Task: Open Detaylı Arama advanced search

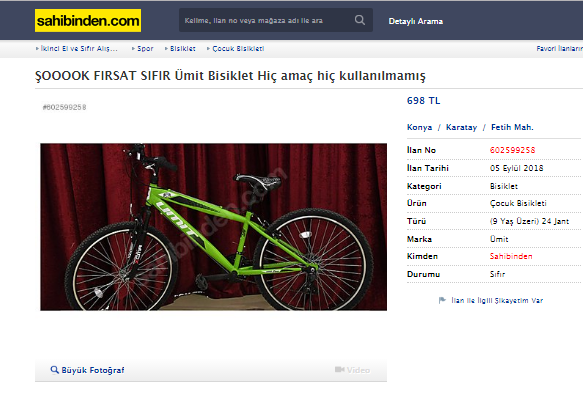Action: [416, 21]
